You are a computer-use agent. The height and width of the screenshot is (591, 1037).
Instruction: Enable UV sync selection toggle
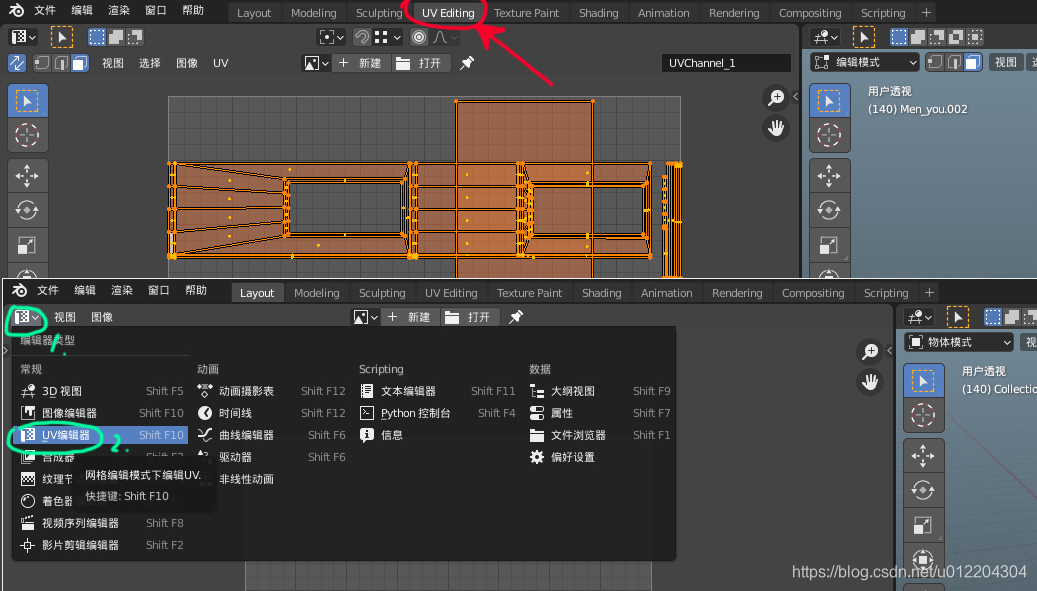point(17,62)
